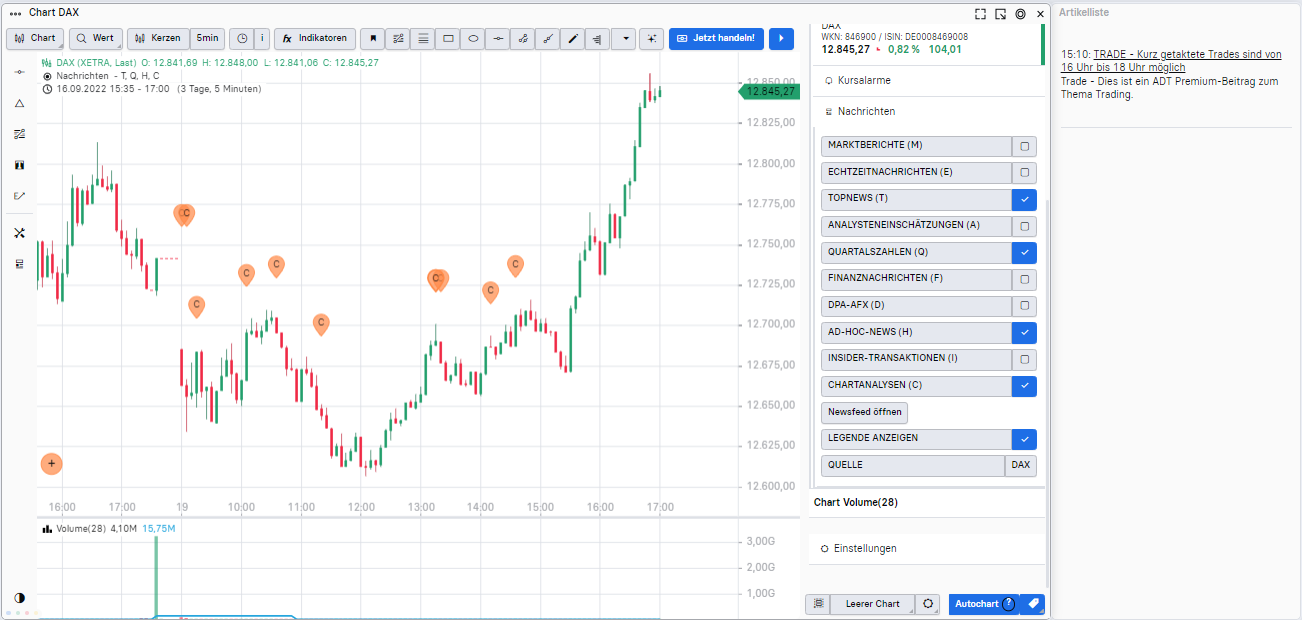Select the connected path drawing tool
1302x620 pixels.
(x=523, y=39)
